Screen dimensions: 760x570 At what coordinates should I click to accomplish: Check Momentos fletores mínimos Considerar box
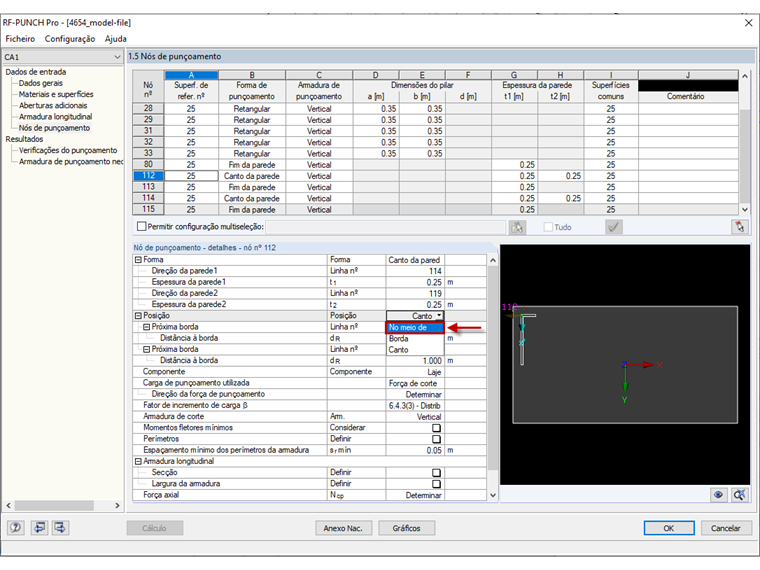(x=436, y=428)
